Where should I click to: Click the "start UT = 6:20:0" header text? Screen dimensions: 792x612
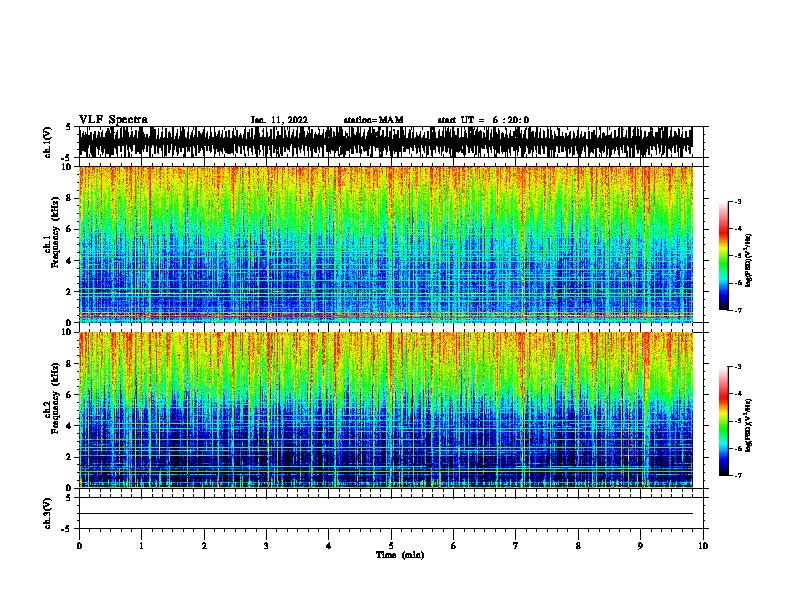point(483,120)
